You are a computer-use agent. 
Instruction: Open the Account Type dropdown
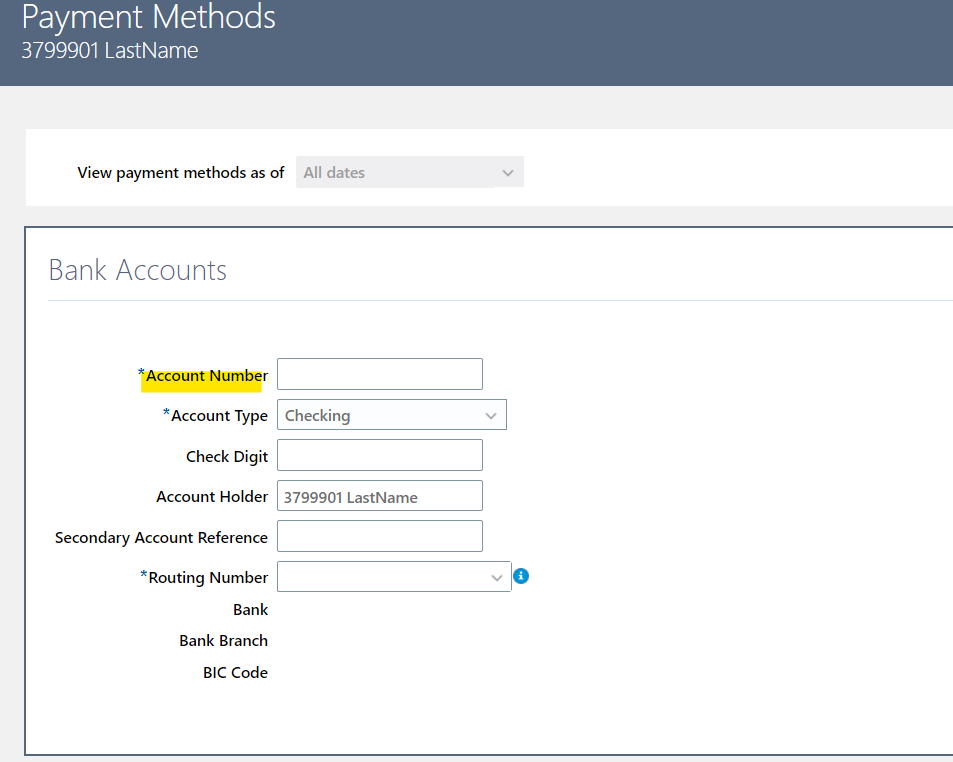pyautogui.click(x=391, y=414)
